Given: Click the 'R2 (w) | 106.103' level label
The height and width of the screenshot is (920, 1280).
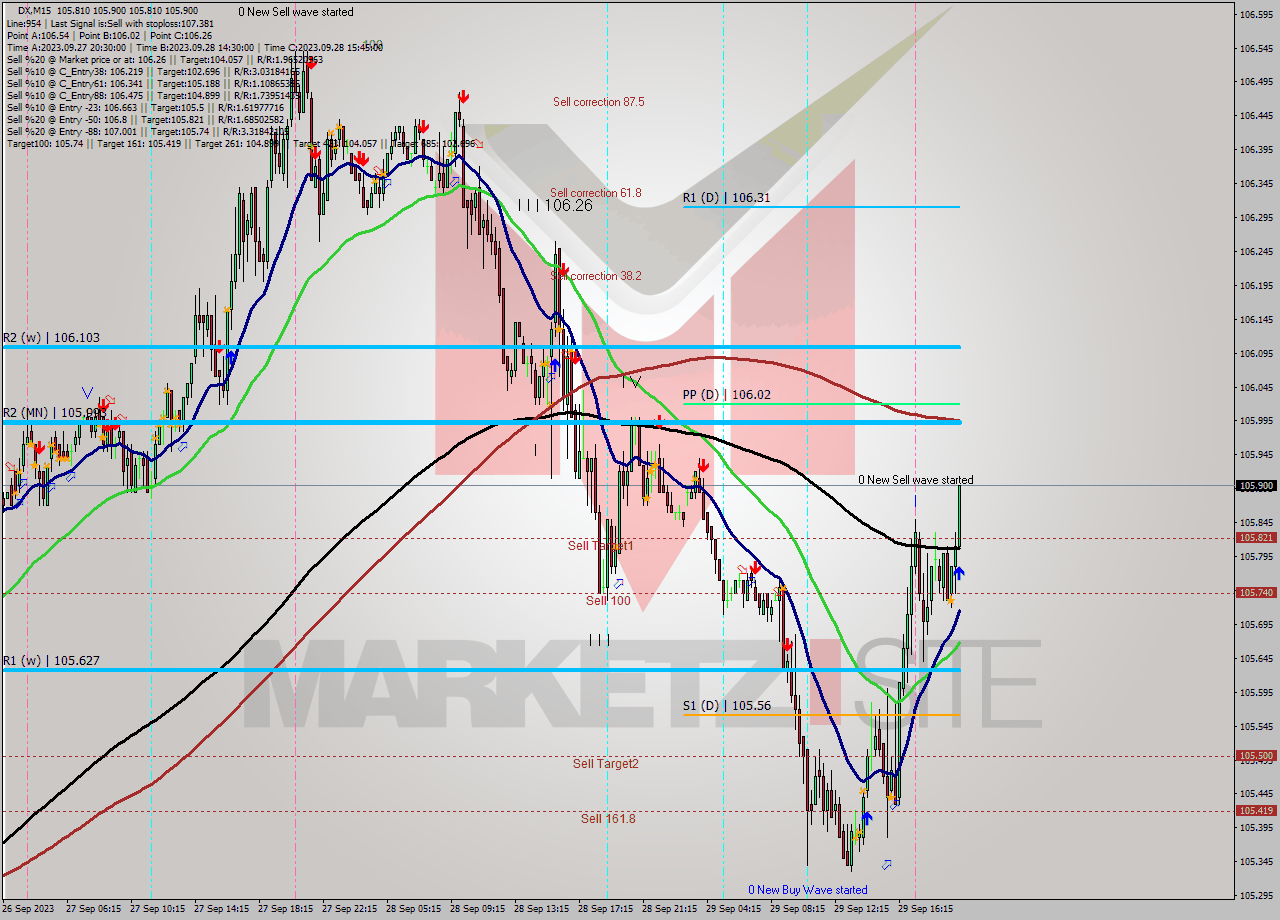Looking at the screenshot, I should (x=51, y=339).
